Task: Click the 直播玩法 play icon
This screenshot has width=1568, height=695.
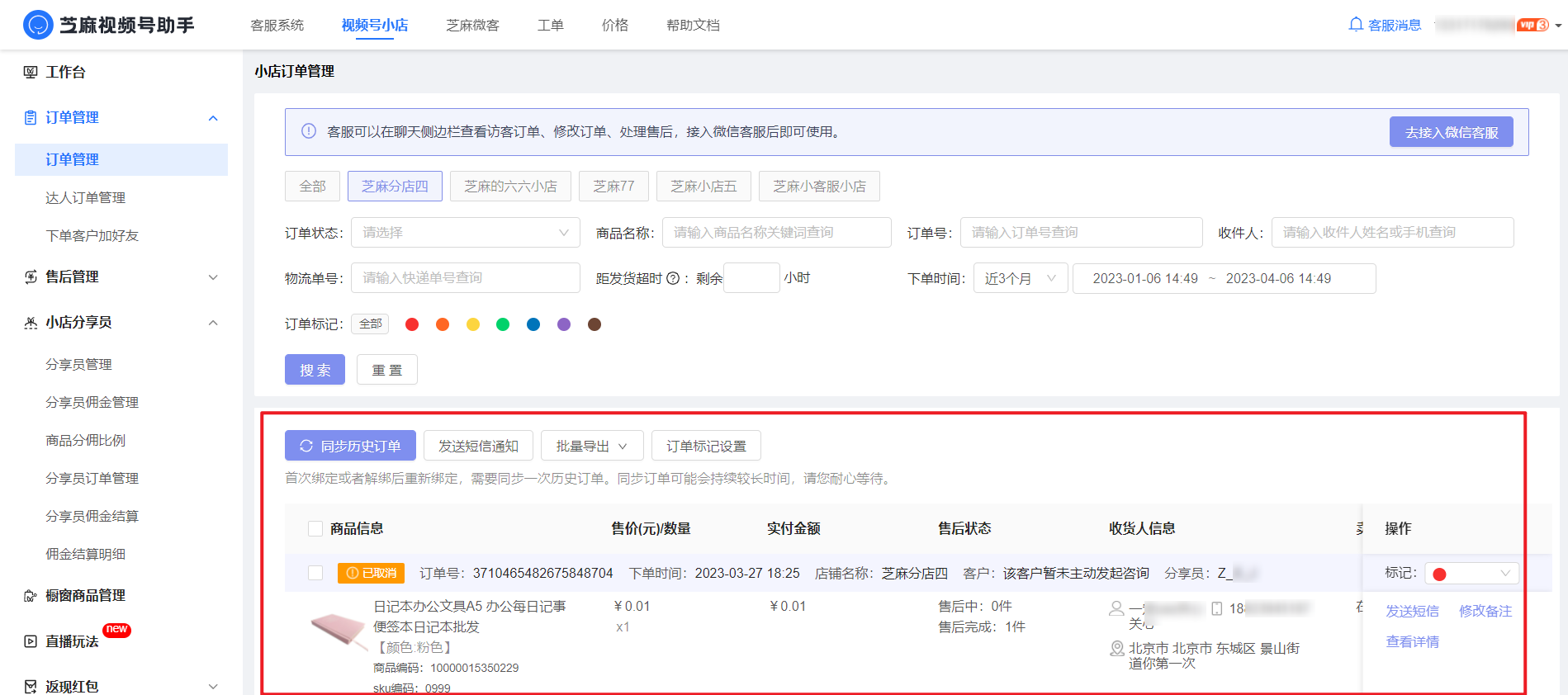Action: pos(31,641)
